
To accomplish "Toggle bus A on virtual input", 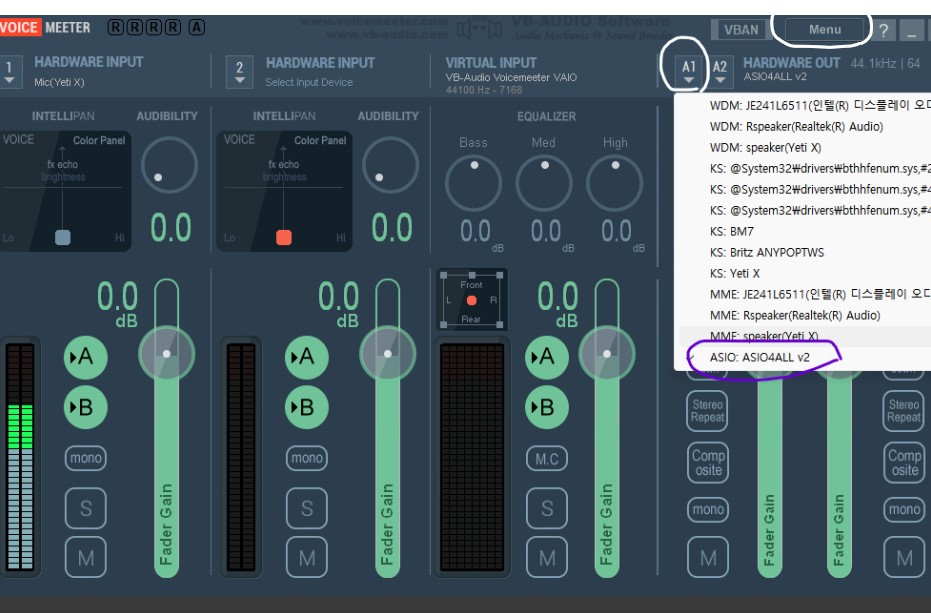I will point(547,358).
